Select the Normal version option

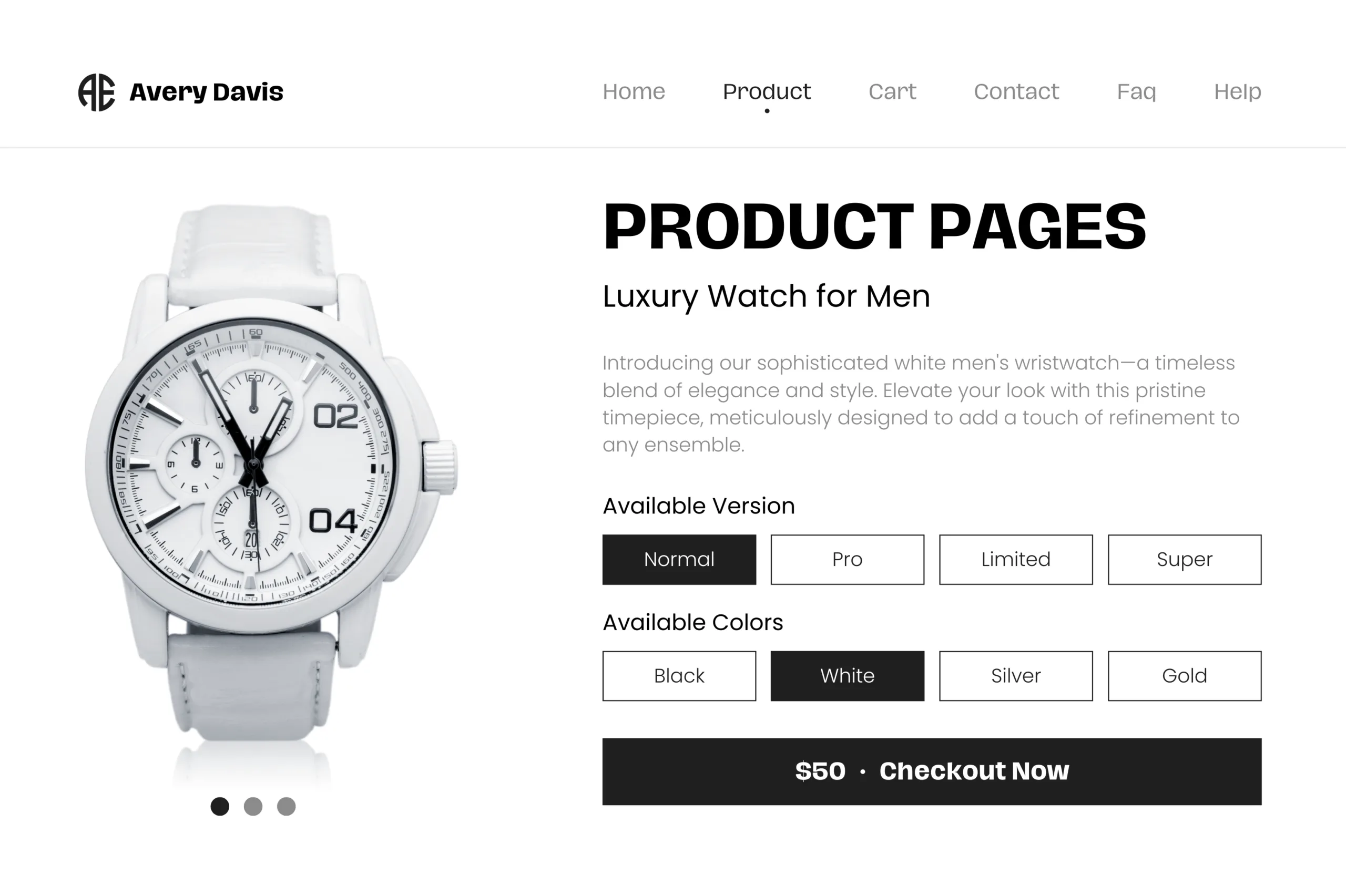(679, 560)
